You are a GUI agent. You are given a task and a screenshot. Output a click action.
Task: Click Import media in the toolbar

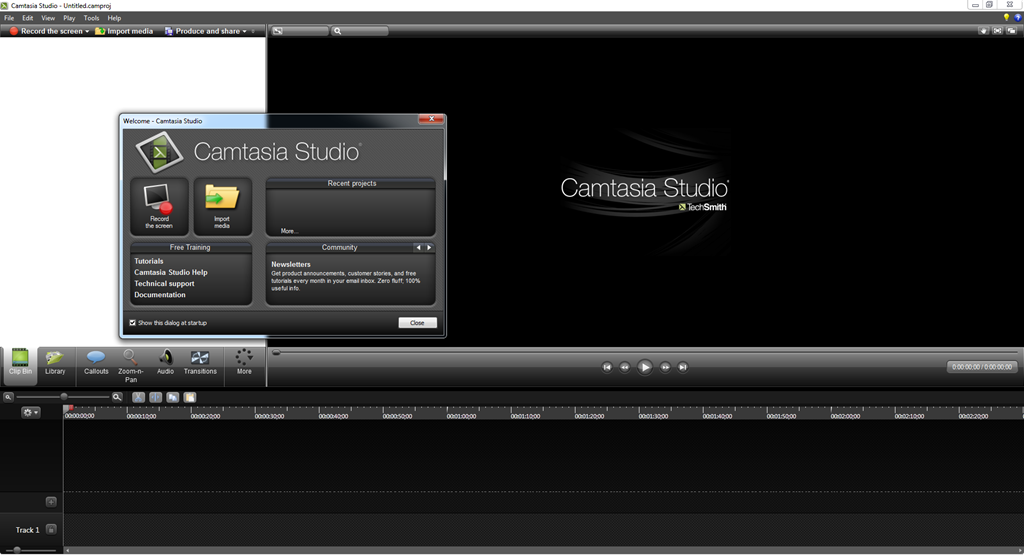pos(124,31)
